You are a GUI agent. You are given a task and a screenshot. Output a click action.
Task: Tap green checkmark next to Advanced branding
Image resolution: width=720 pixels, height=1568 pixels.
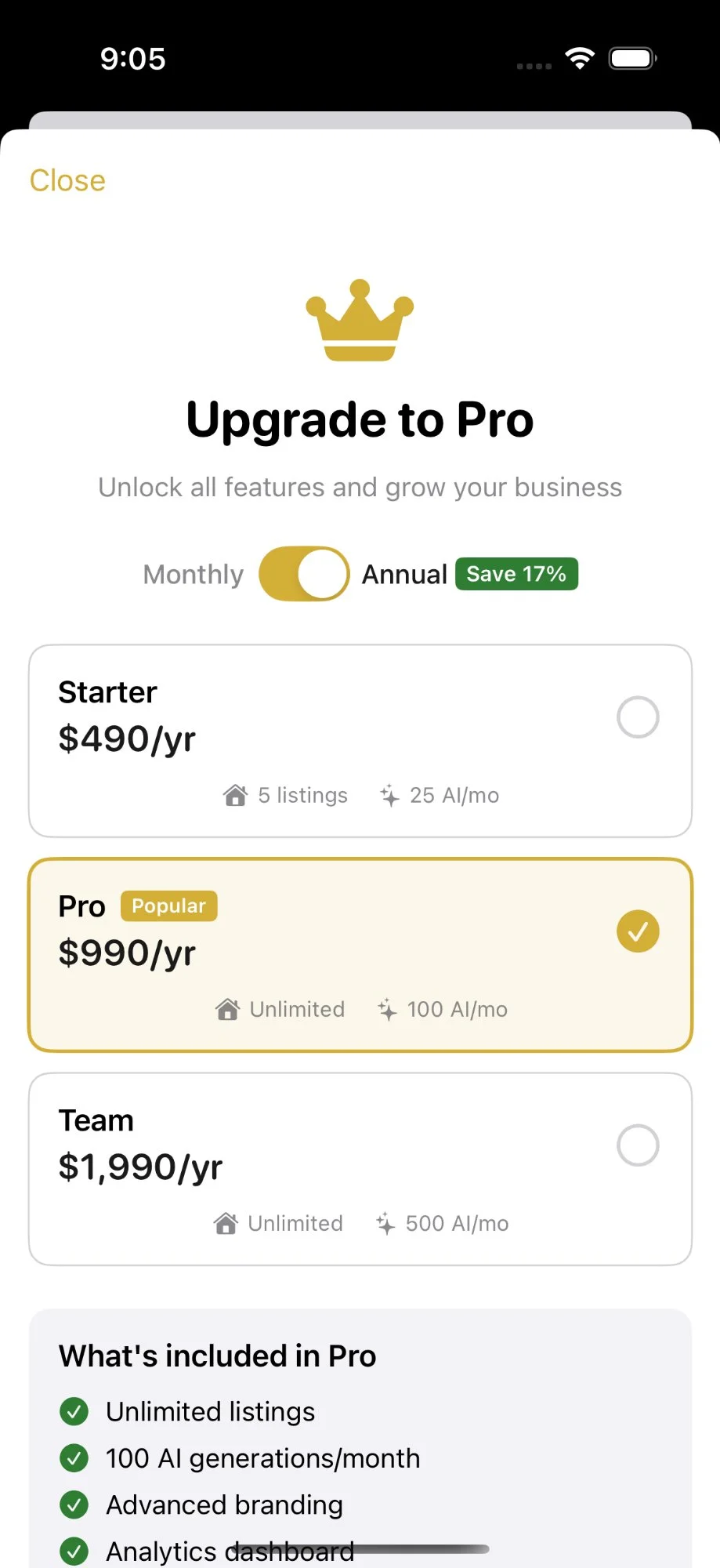tap(74, 1505)
